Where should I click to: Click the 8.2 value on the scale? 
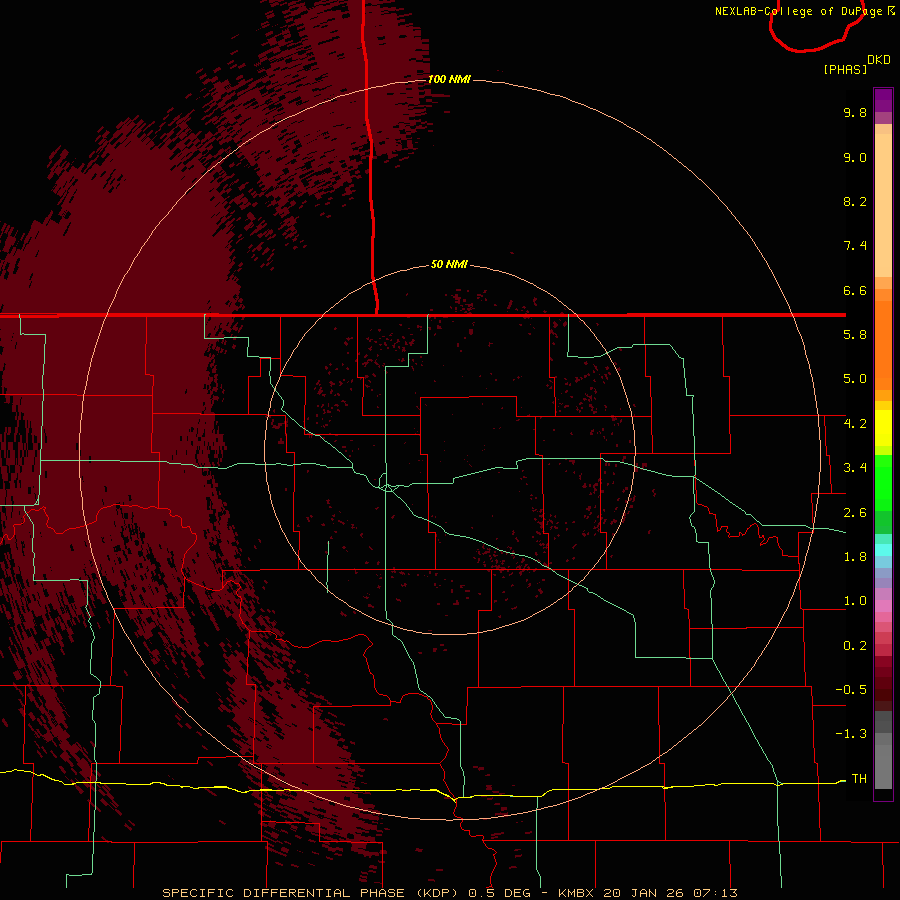tap(855, 201)
